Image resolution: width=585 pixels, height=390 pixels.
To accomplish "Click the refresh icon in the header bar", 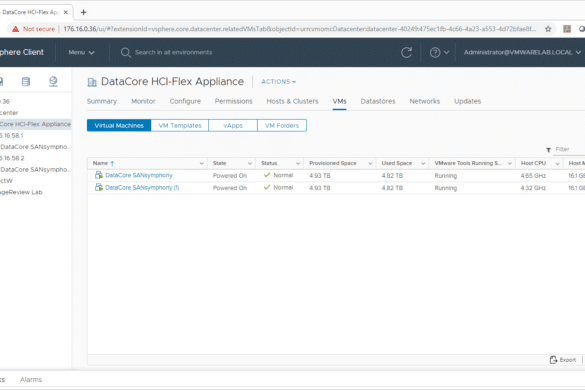I will [406, 52].
